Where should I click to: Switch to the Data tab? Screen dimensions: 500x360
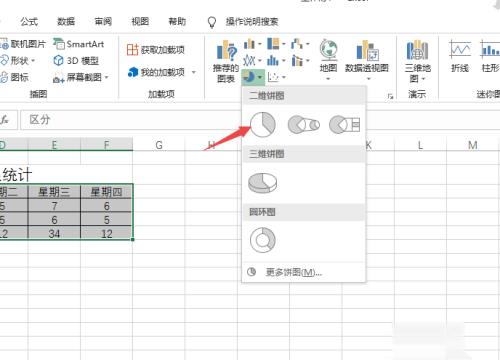pyautogui.click(x=66, y=22)
